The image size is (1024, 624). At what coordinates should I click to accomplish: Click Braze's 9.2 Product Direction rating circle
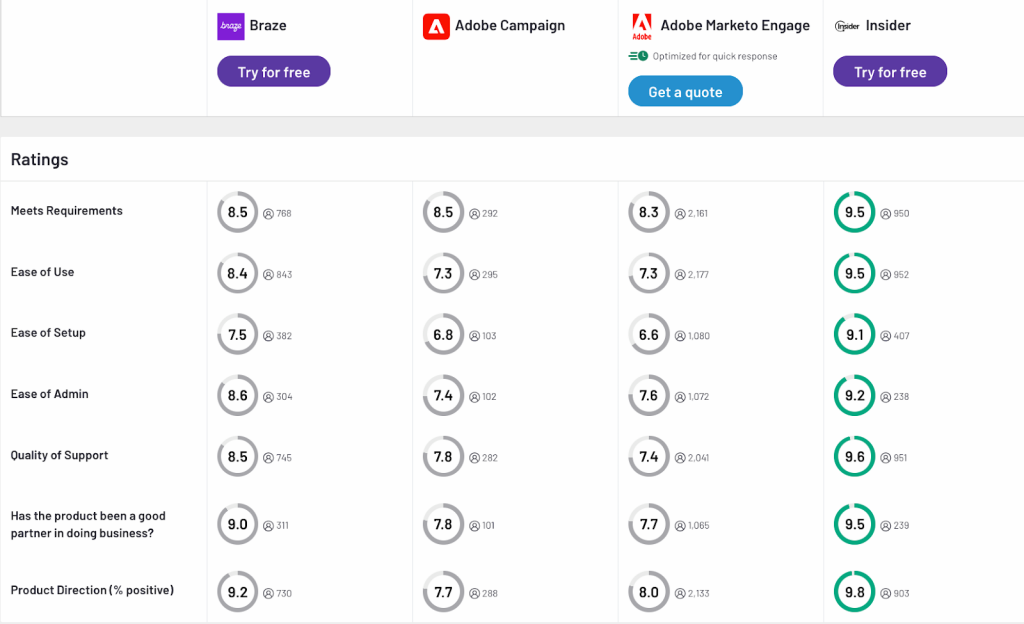point(237,592)
